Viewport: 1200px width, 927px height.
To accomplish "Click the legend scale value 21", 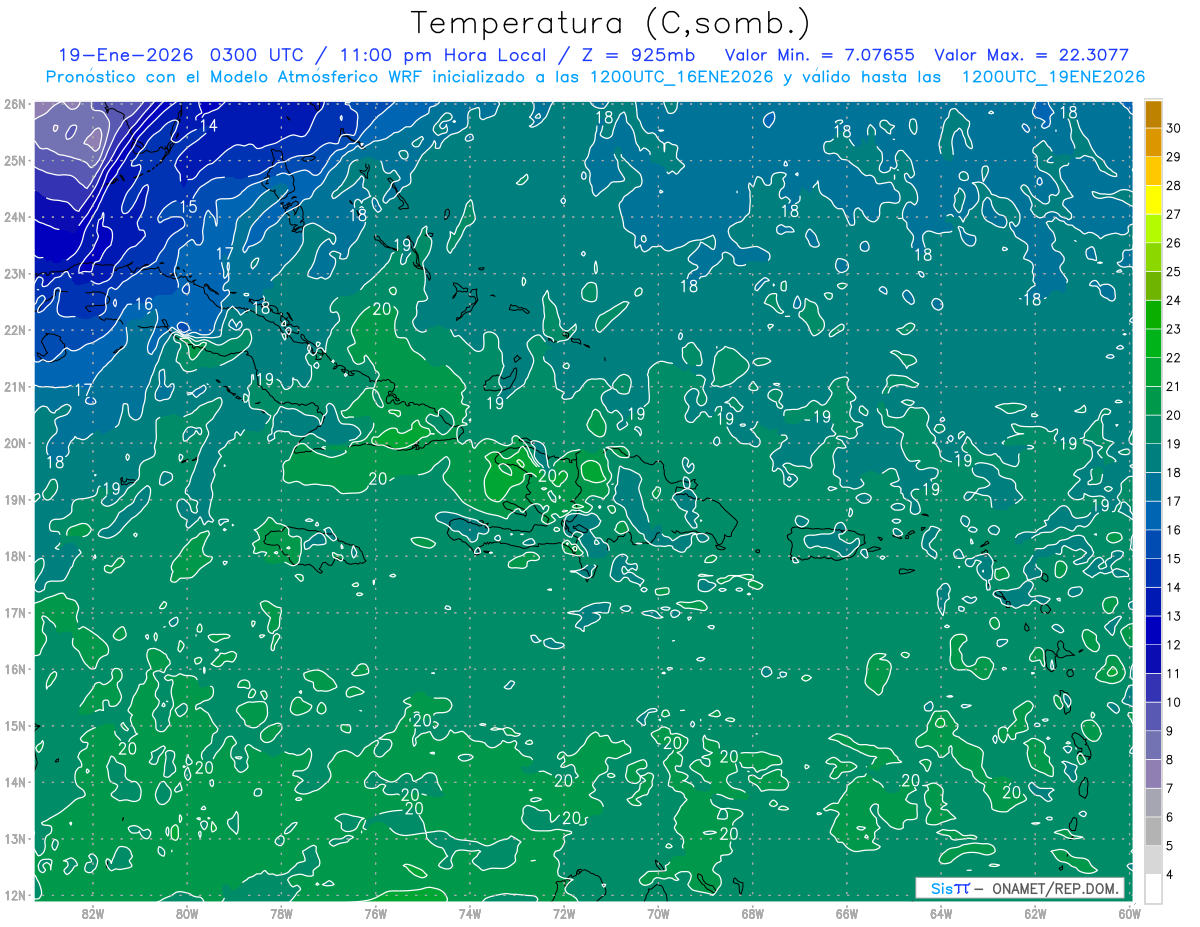I will [1174, 386].
